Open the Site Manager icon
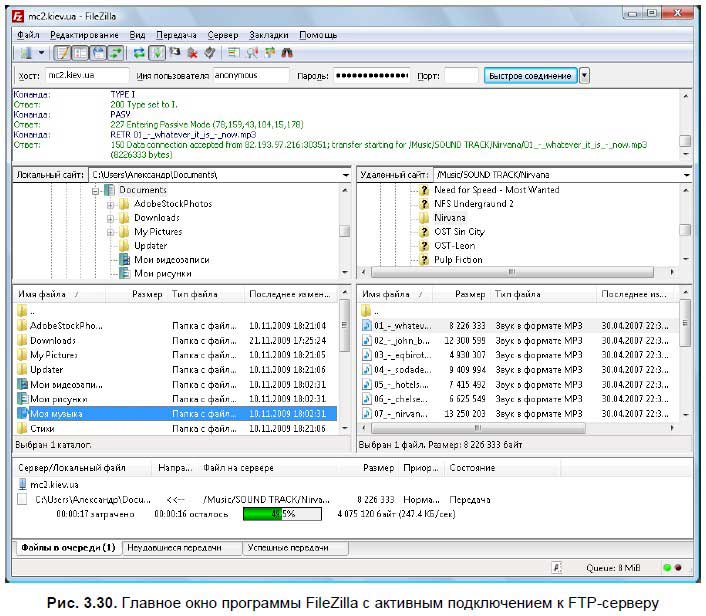Viewport: 706px width, 616px height. pos(26,51)
